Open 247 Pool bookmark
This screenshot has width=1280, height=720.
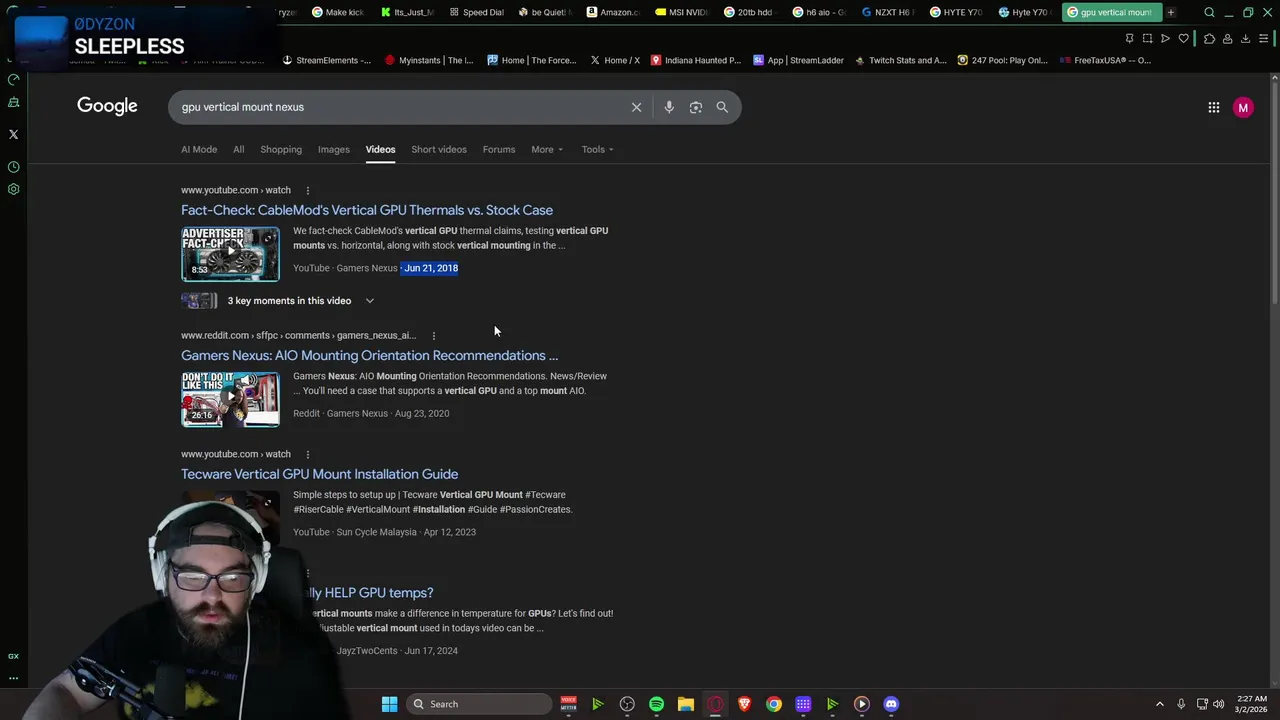pos(1002,60)
